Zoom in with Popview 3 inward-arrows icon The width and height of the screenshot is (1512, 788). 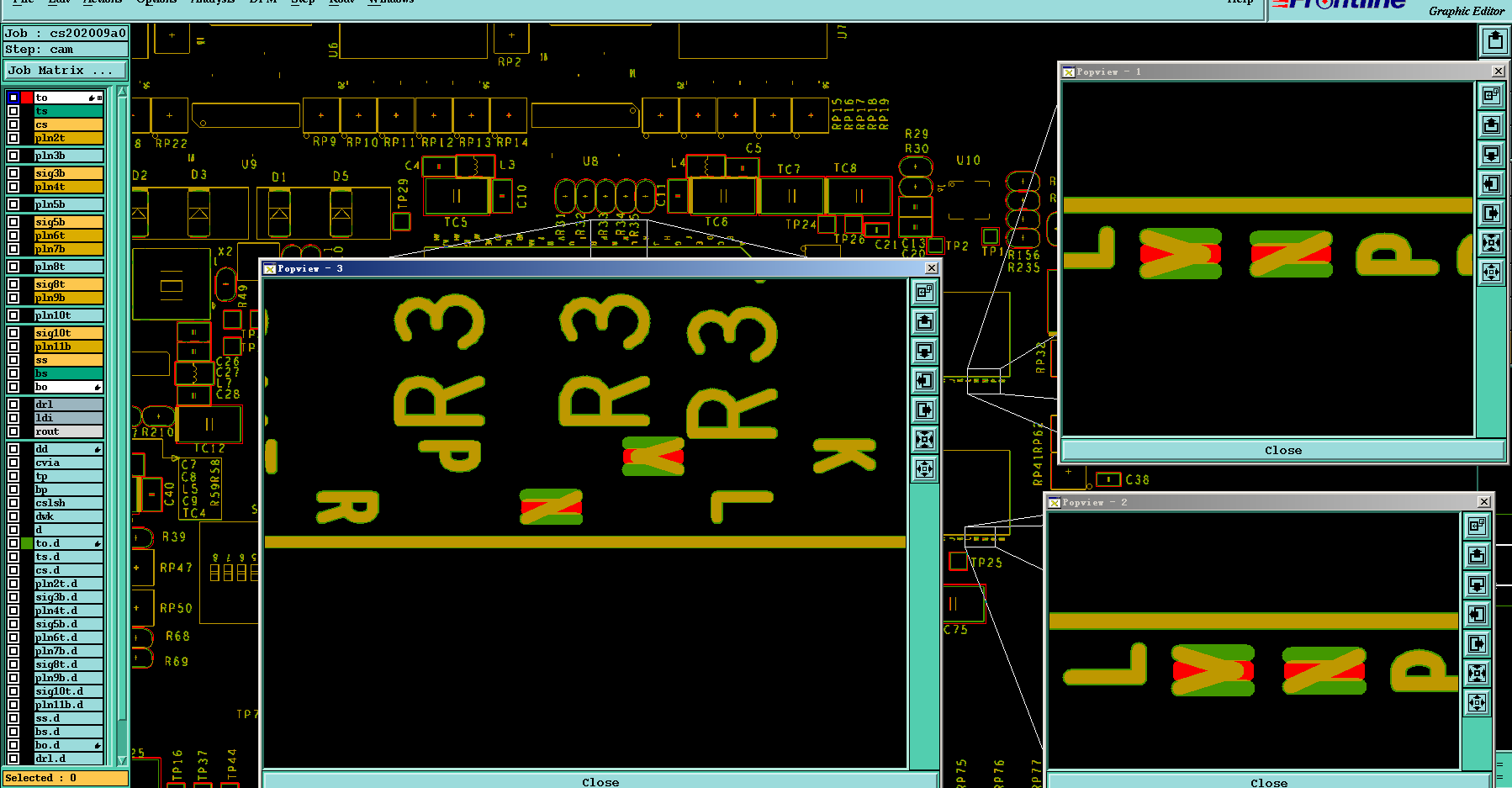924,439
